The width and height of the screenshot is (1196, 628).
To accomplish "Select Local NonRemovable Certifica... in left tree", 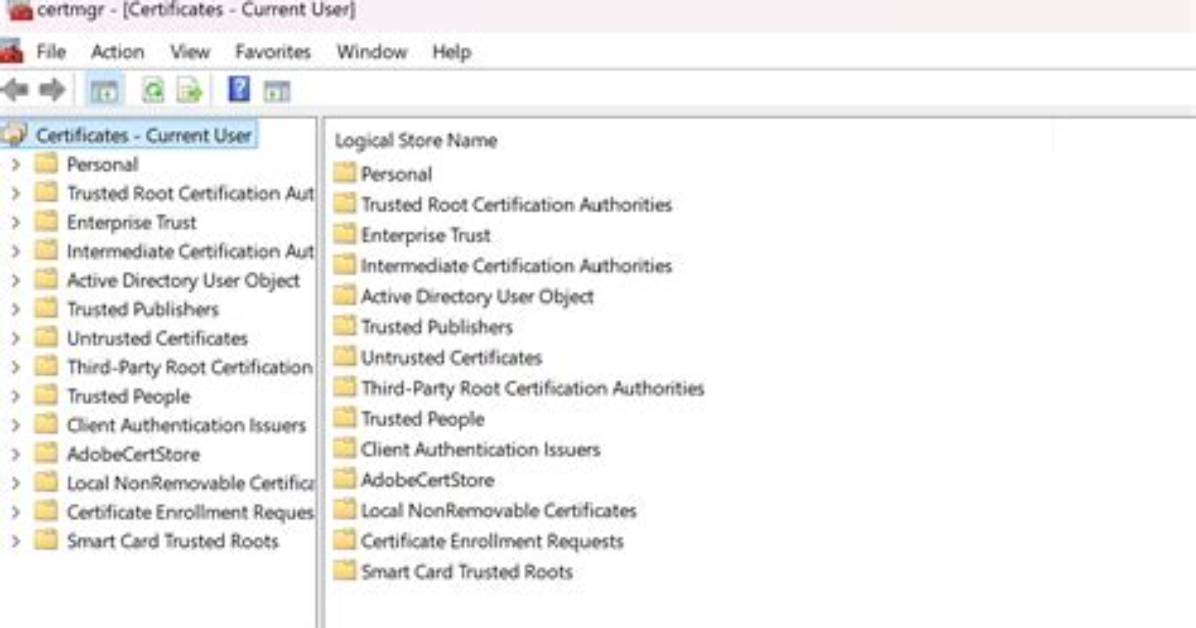I will coord(190,483).
